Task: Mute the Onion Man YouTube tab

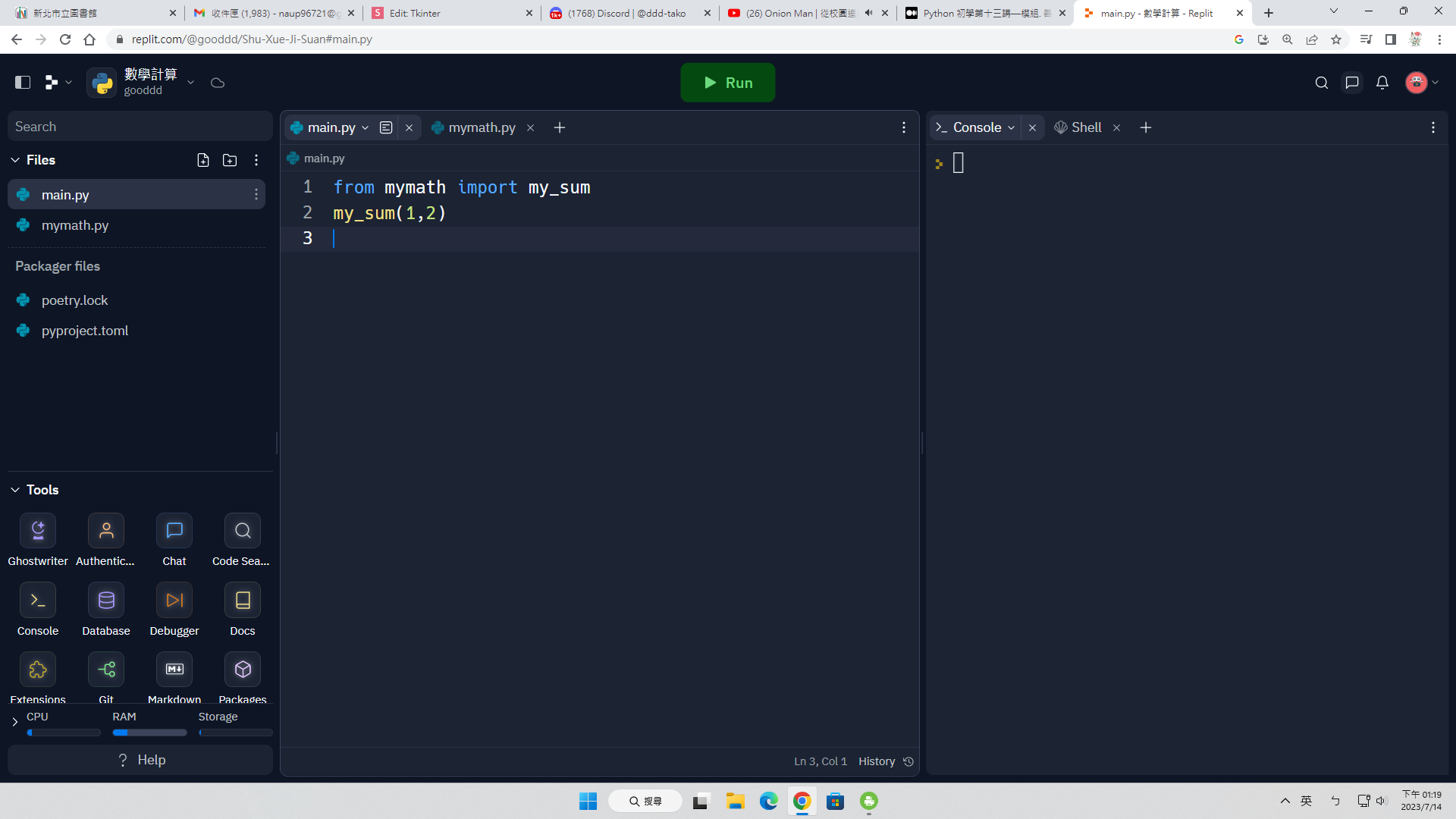Action: click(x=868, y=13)
